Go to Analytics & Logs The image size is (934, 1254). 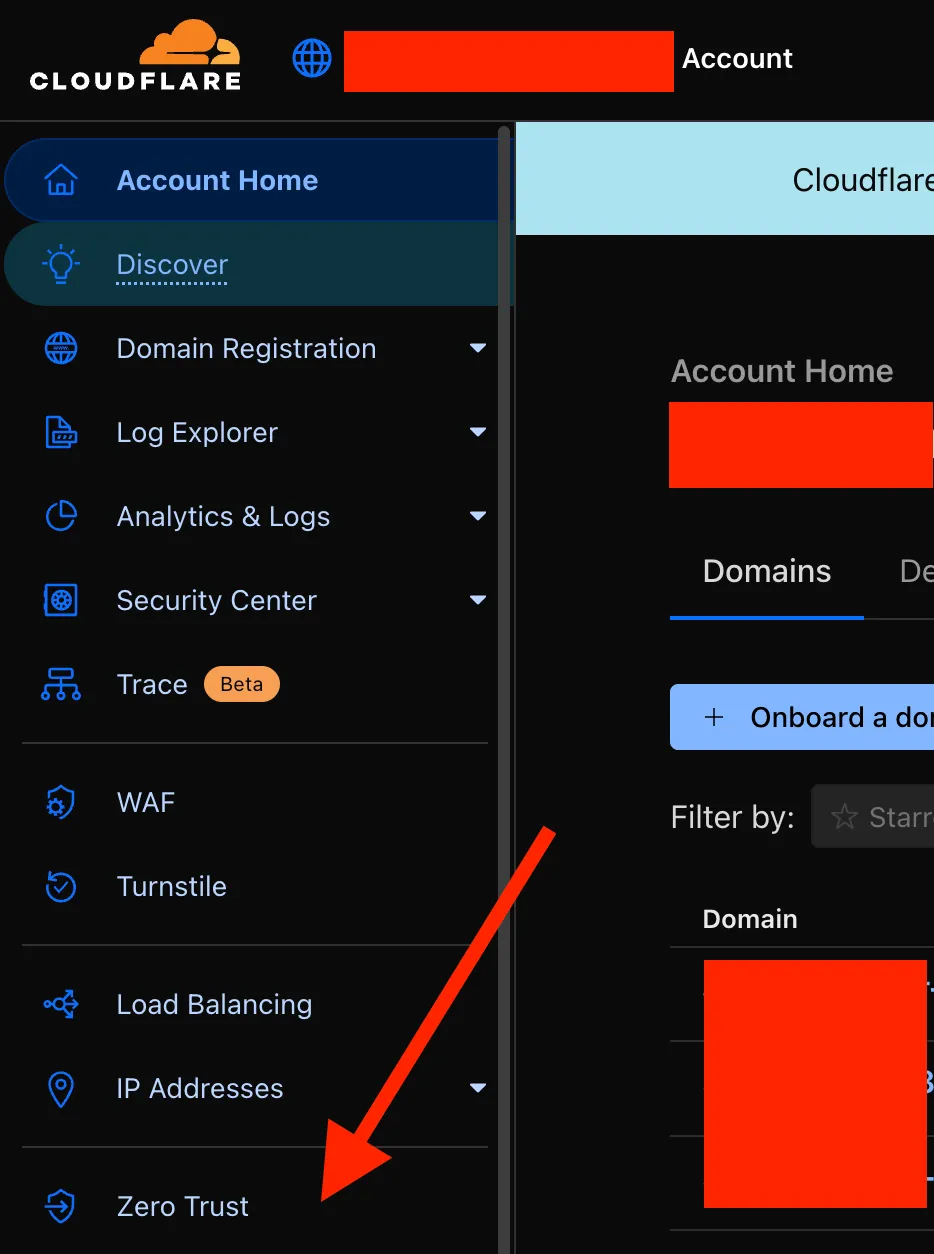coord(223,516)
